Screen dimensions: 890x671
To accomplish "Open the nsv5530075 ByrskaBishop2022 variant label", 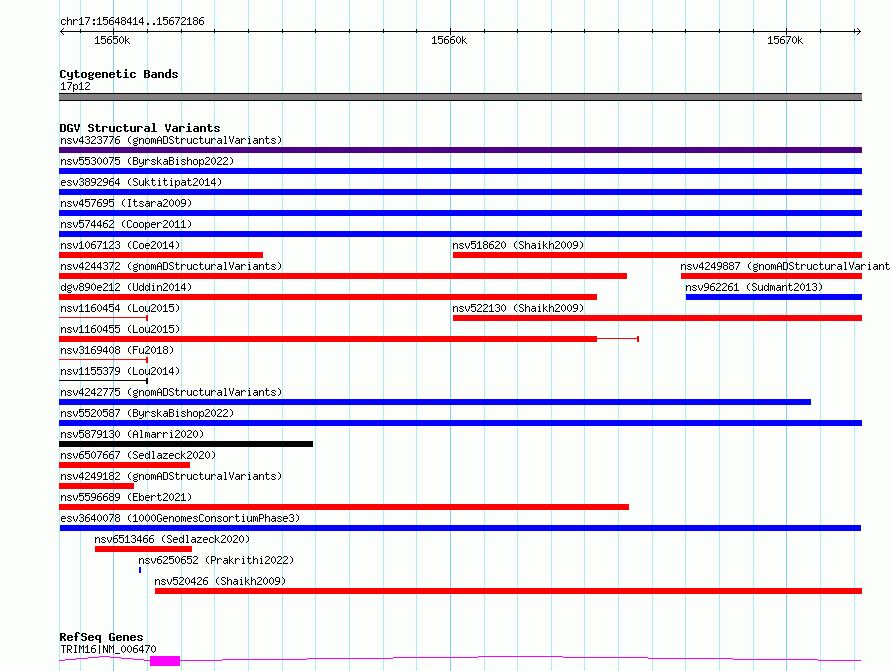I will coord(147,161).
